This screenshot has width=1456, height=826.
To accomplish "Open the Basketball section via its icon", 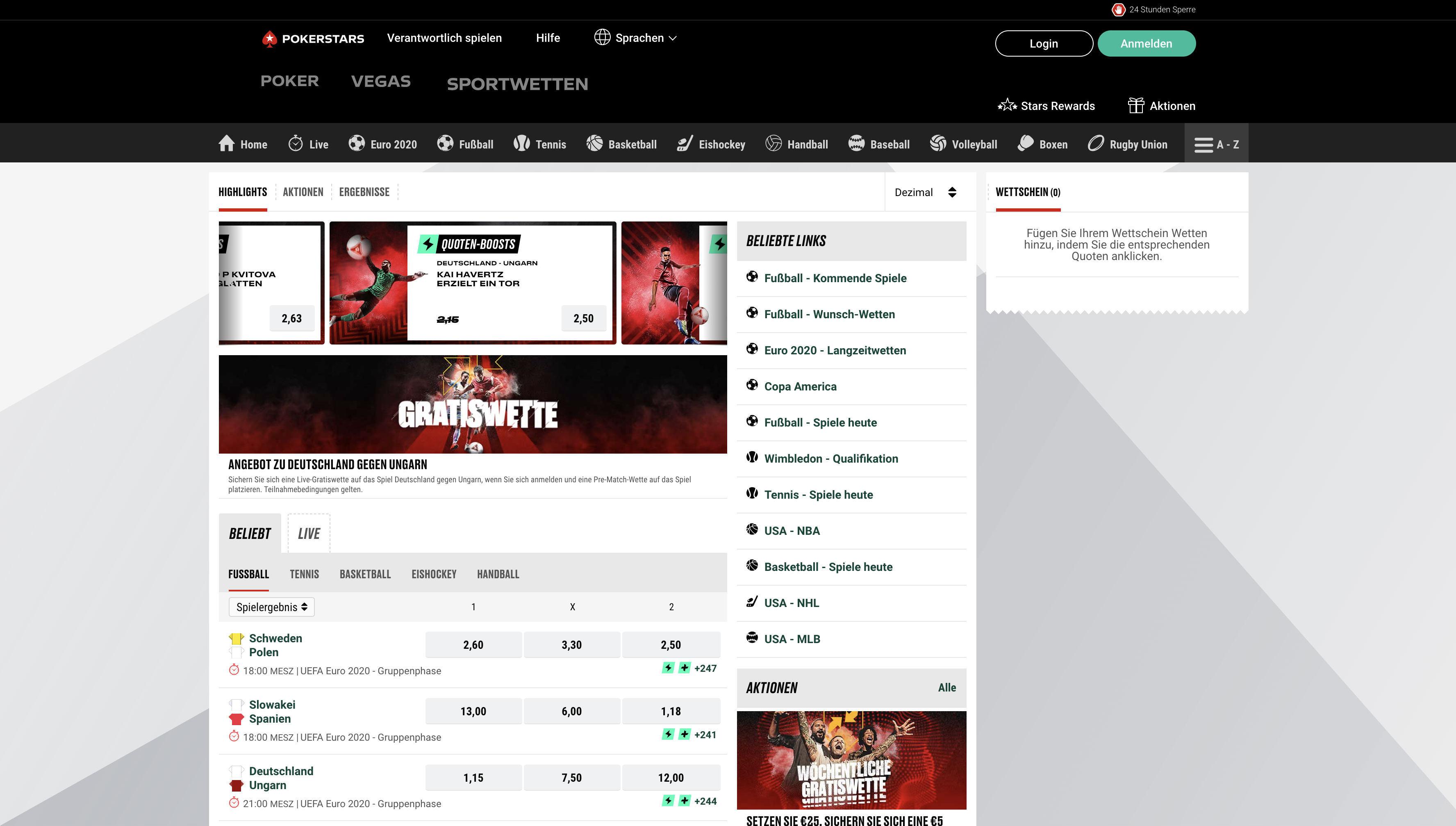I will [594, 144].
